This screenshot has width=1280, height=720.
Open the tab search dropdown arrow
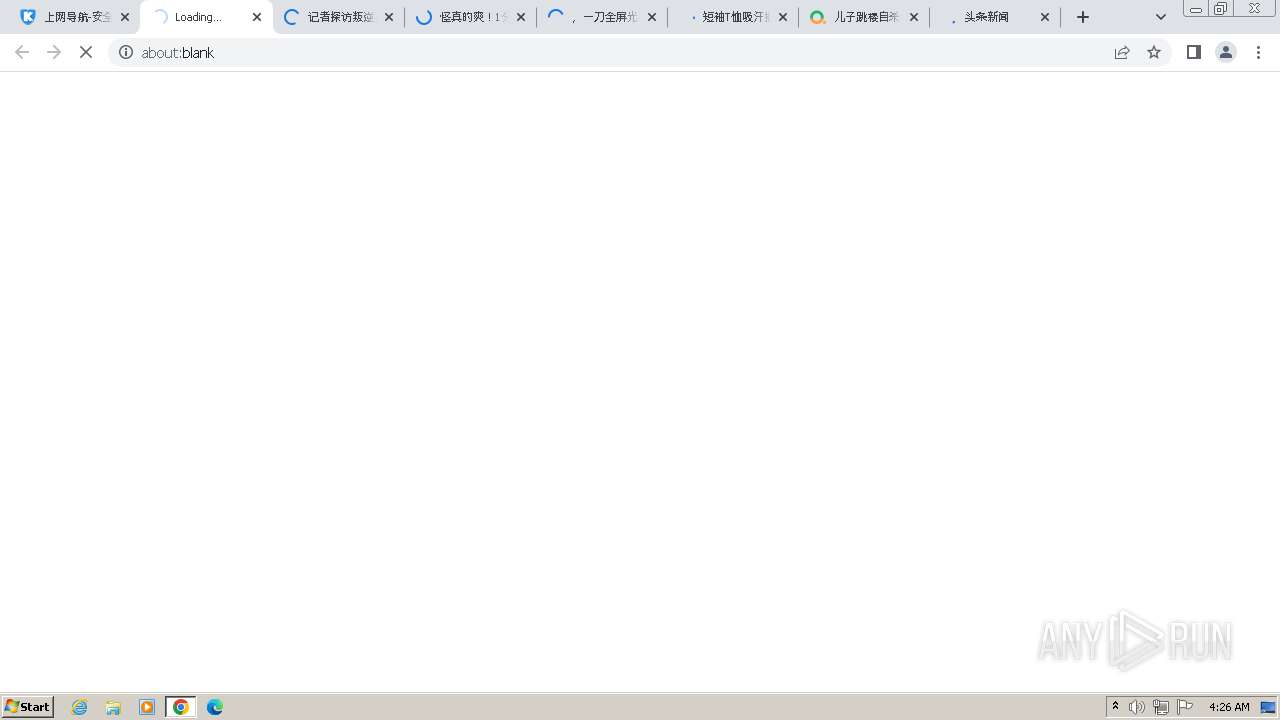coord(1161,17)
